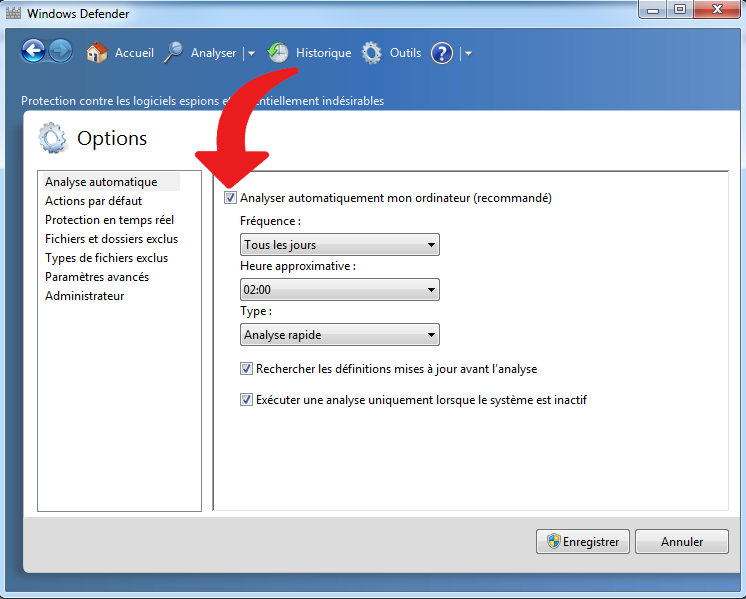Click the Accueil house icon
746x599 pixels.
97,52
